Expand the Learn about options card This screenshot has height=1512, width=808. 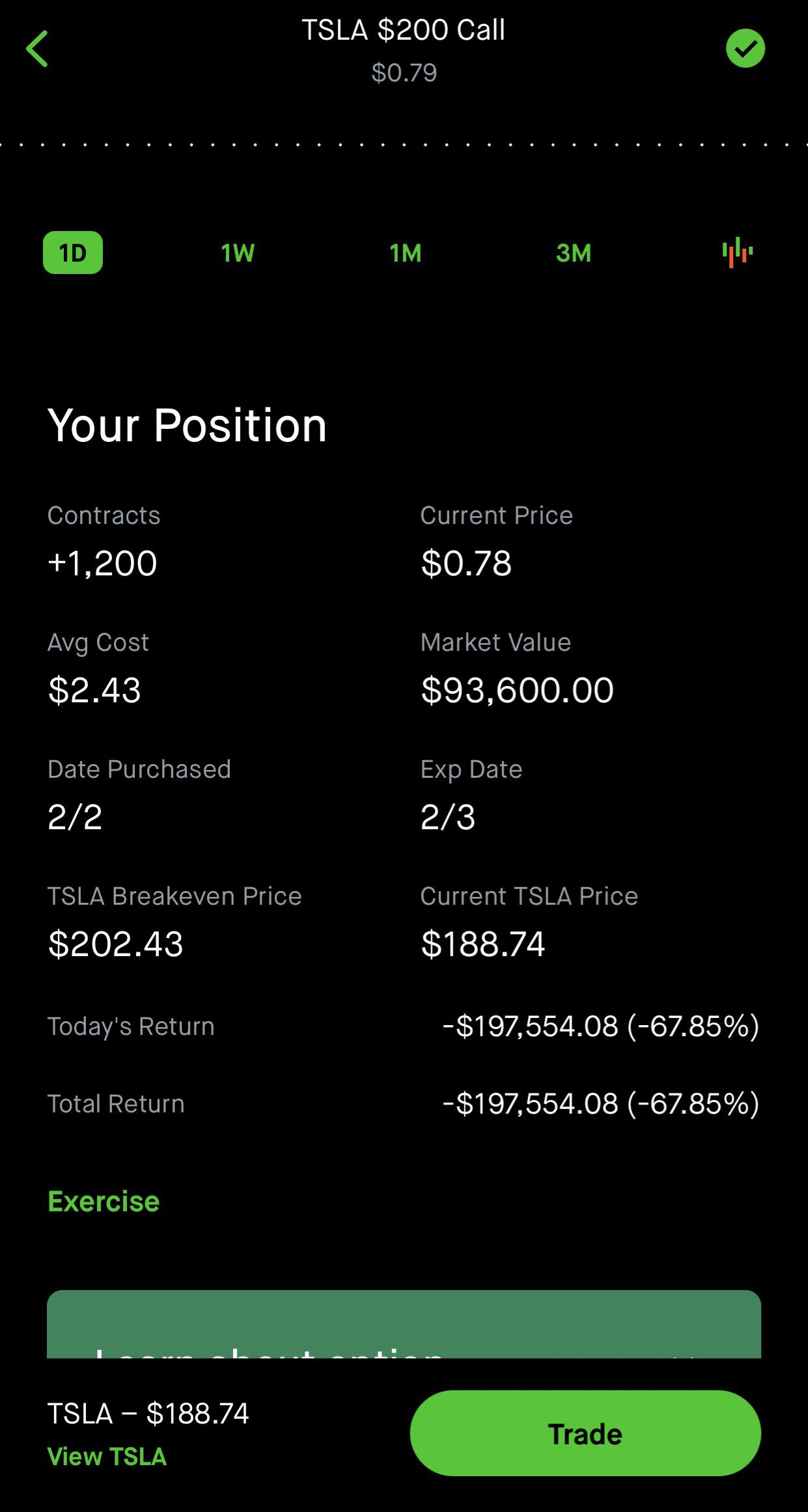404,1326
